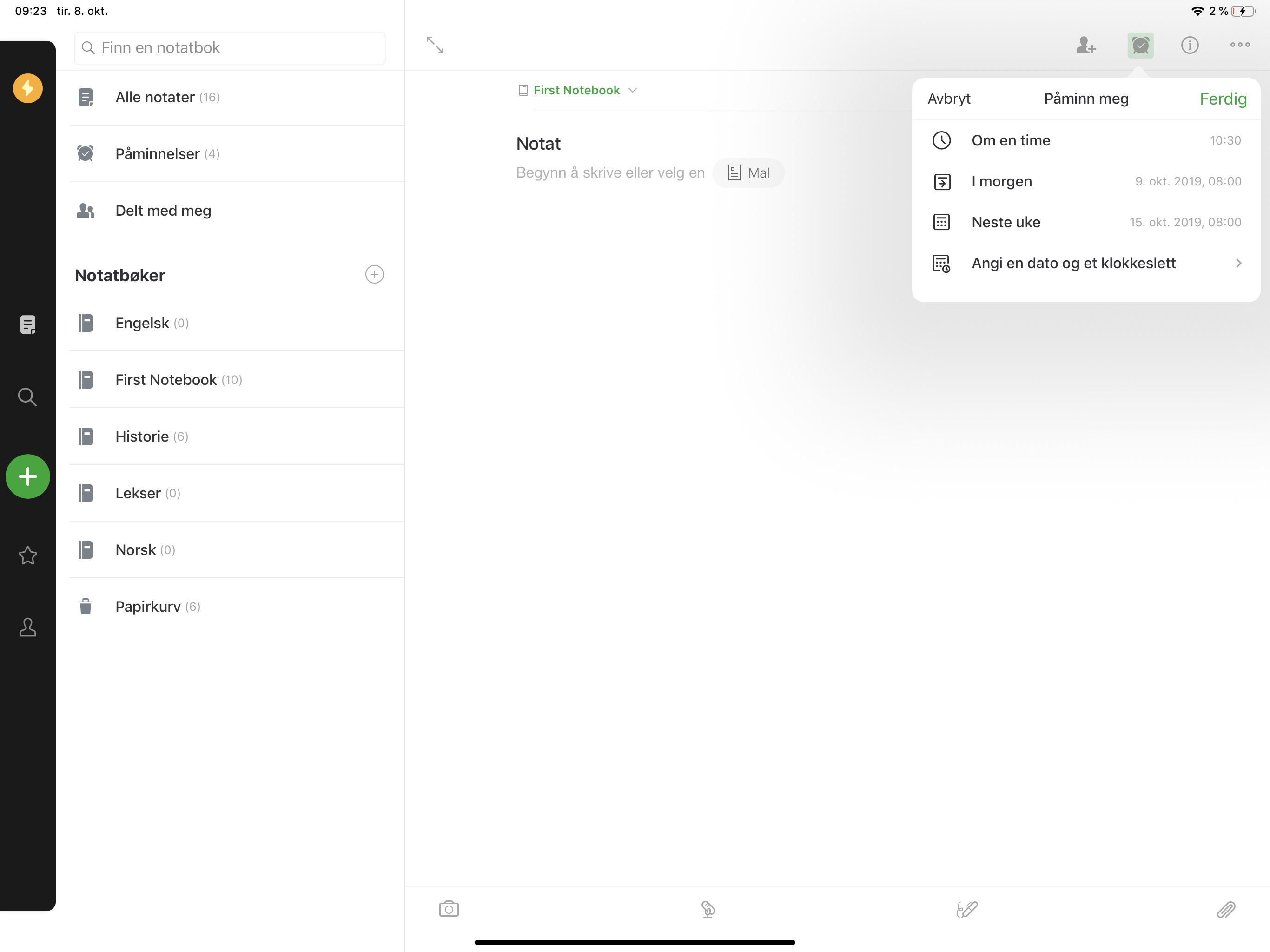This screenshot has width=1270, height=952.
Task: Create a new note with green plus button
Action: click(x=27, y=476)
